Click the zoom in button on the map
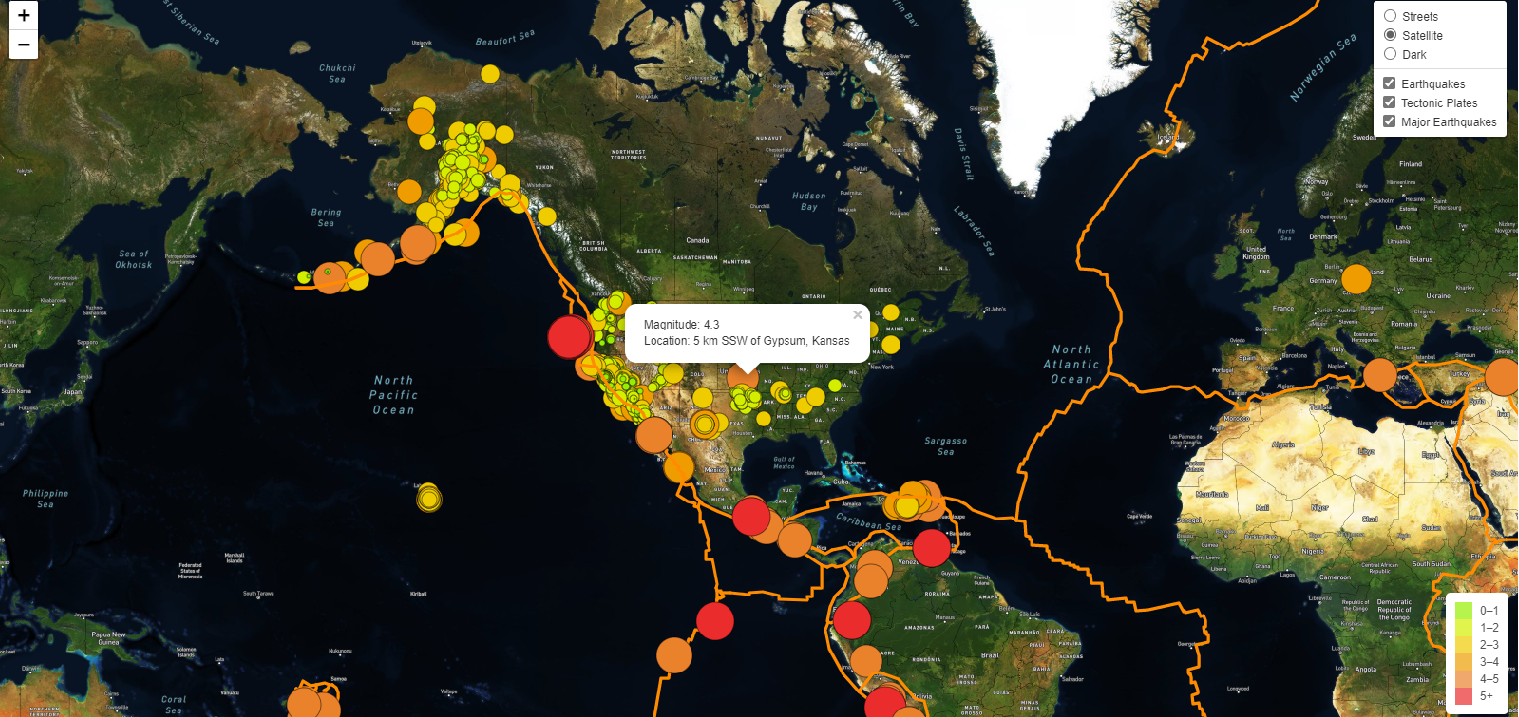 pos(23,17)
